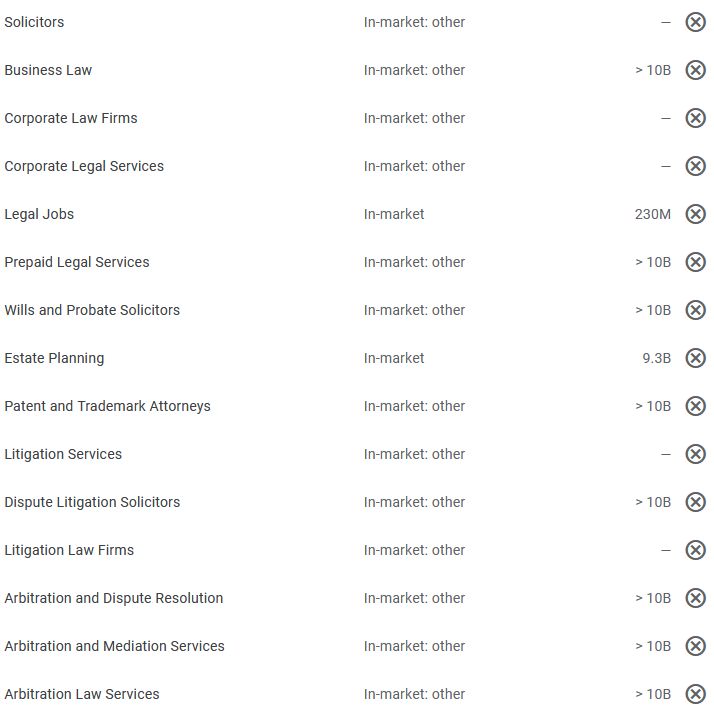The height and width of the screenshot is (715, 714).
Task: Delete the Patent and Trademark Attorneys row
Action: coord(695,406)
